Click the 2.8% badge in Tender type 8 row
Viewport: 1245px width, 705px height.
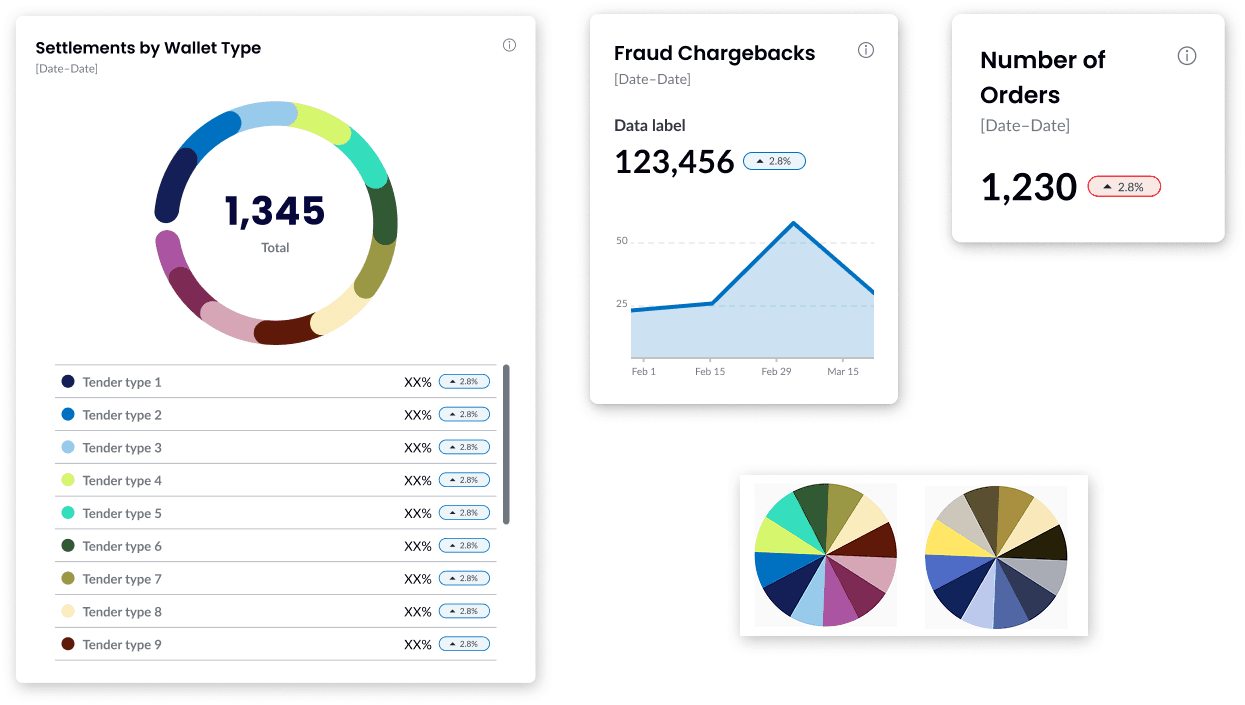[464, 611]
